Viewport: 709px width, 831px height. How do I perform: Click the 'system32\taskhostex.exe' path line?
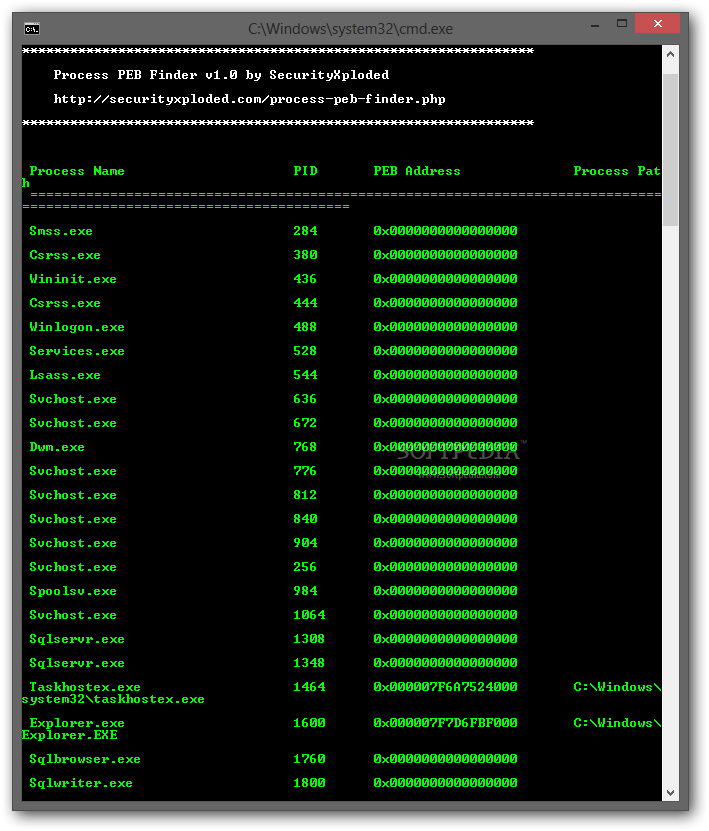(113, 700)
